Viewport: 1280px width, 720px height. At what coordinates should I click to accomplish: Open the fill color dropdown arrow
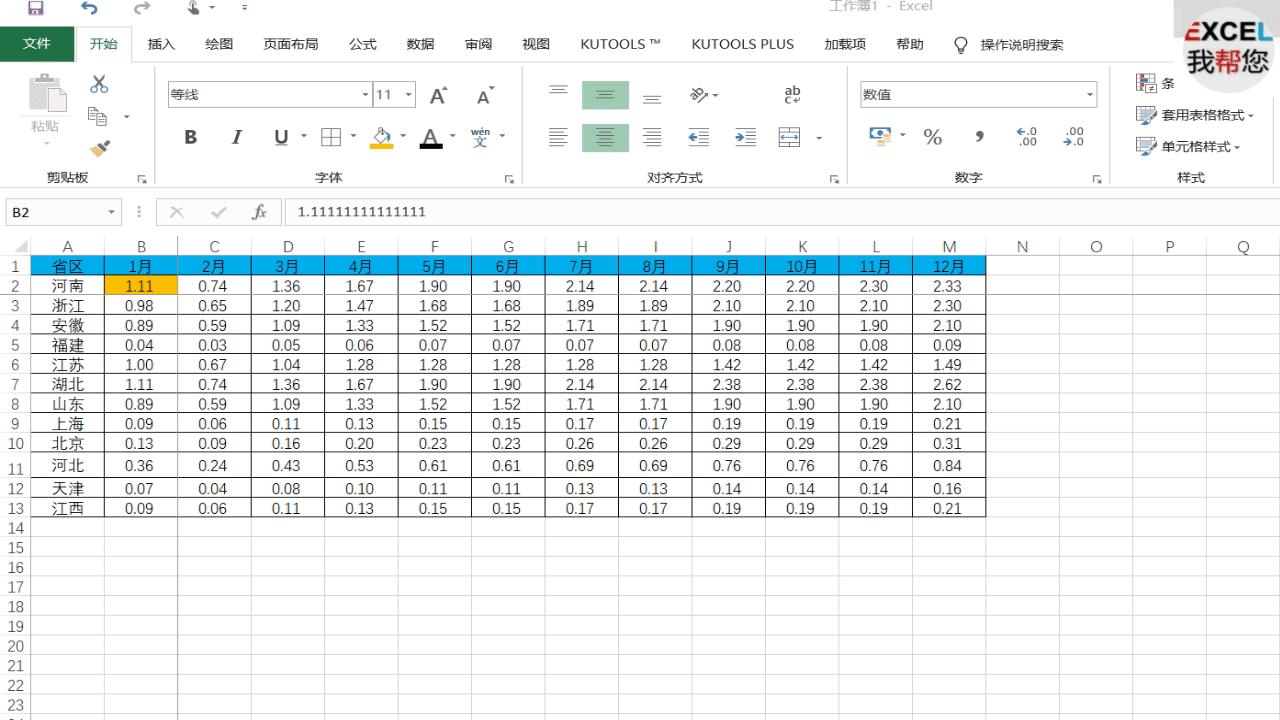(x=403, y=137)
